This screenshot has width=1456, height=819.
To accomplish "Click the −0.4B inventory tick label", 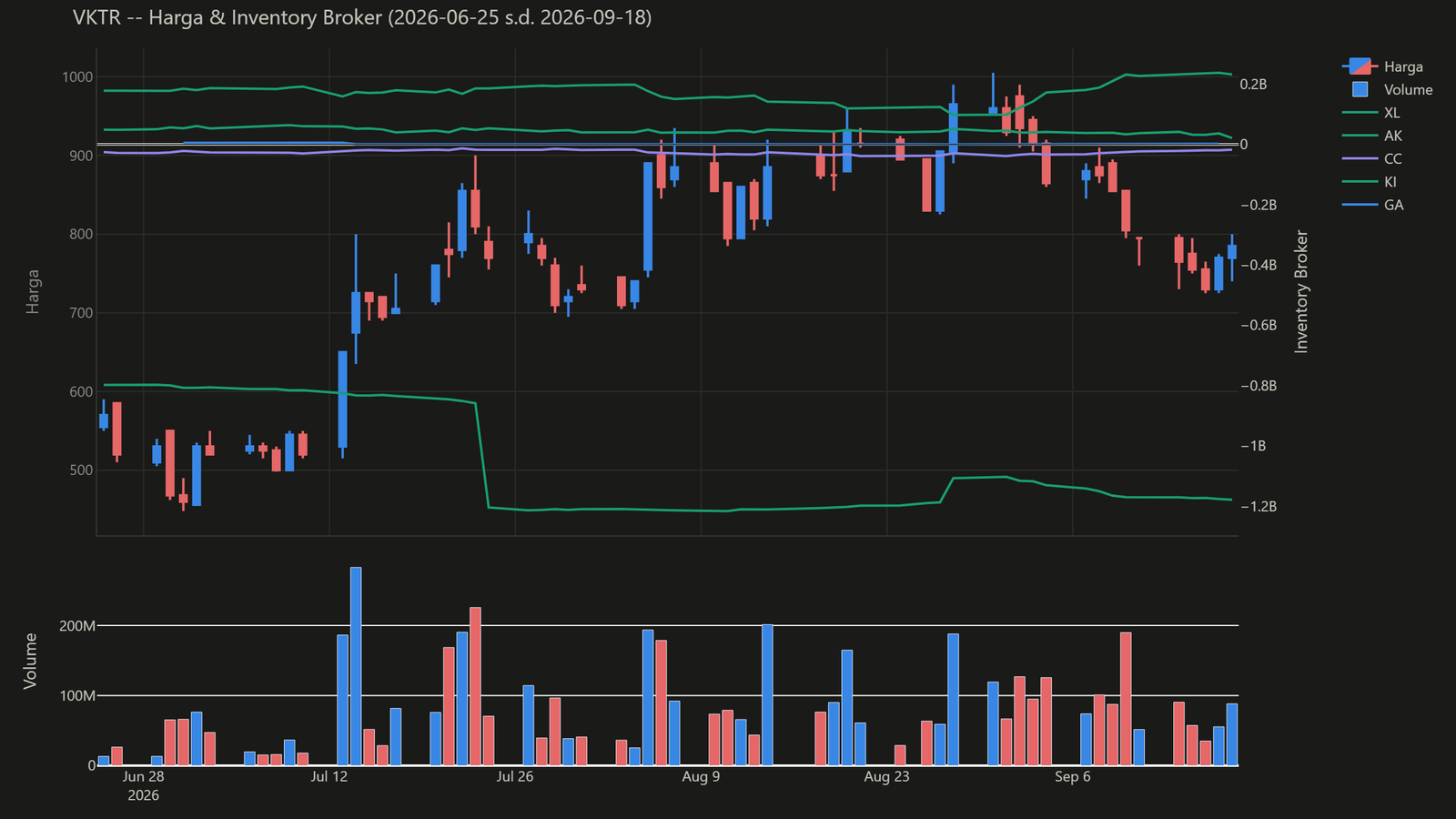I will (1259, 265).
